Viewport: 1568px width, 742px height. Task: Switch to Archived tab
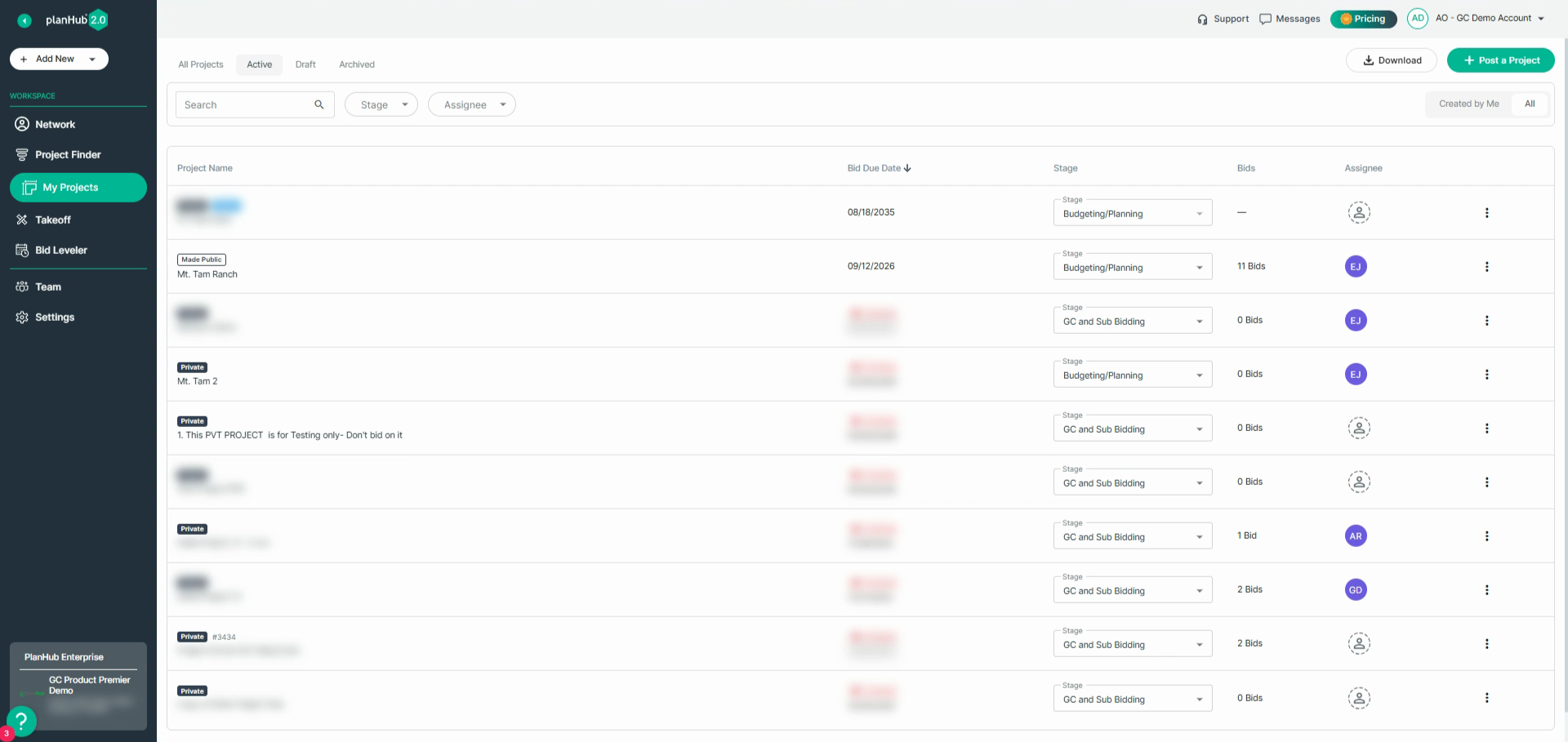(x=357, y=64)
